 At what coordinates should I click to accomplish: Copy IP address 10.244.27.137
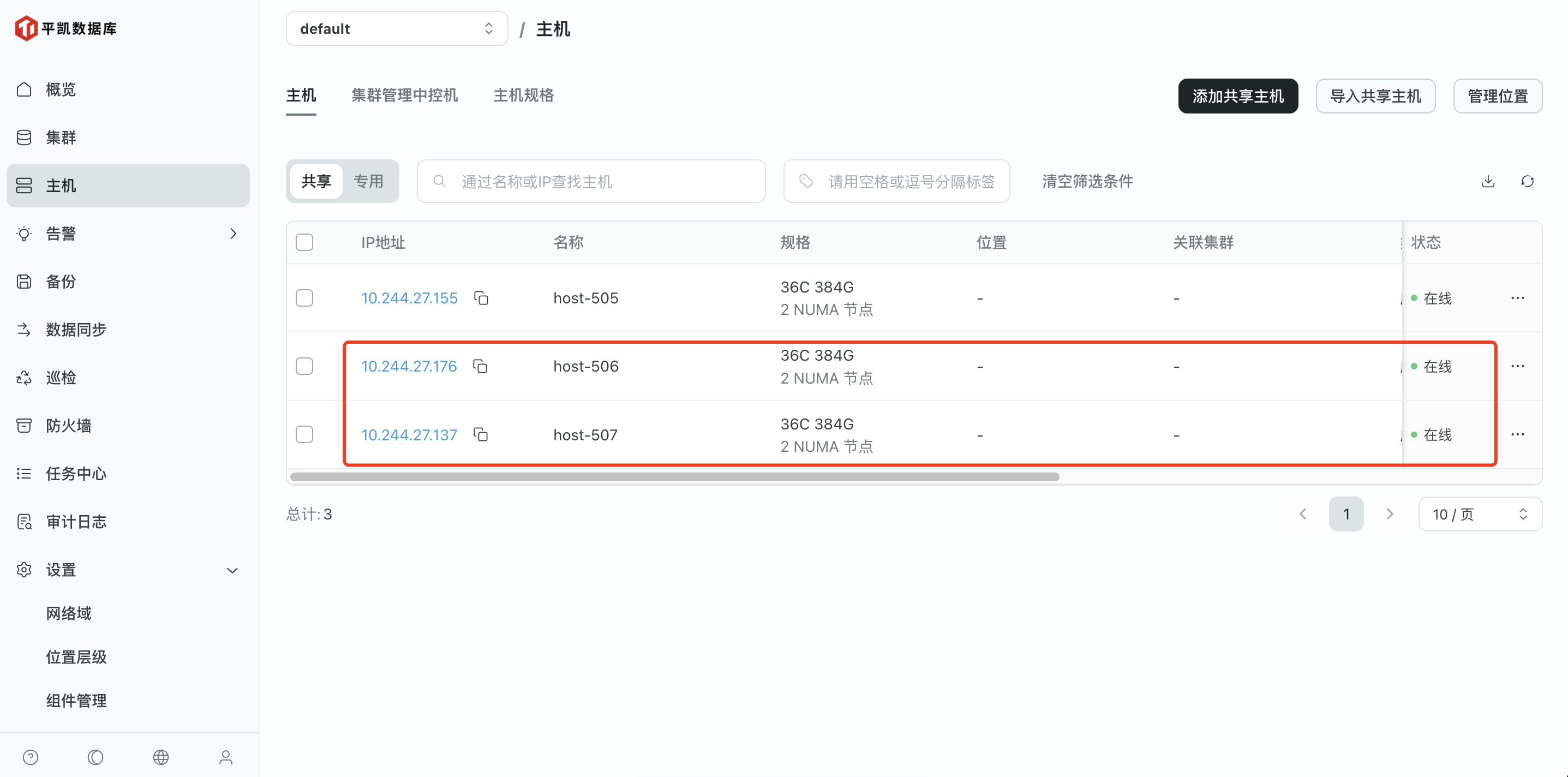click(481, 435)
